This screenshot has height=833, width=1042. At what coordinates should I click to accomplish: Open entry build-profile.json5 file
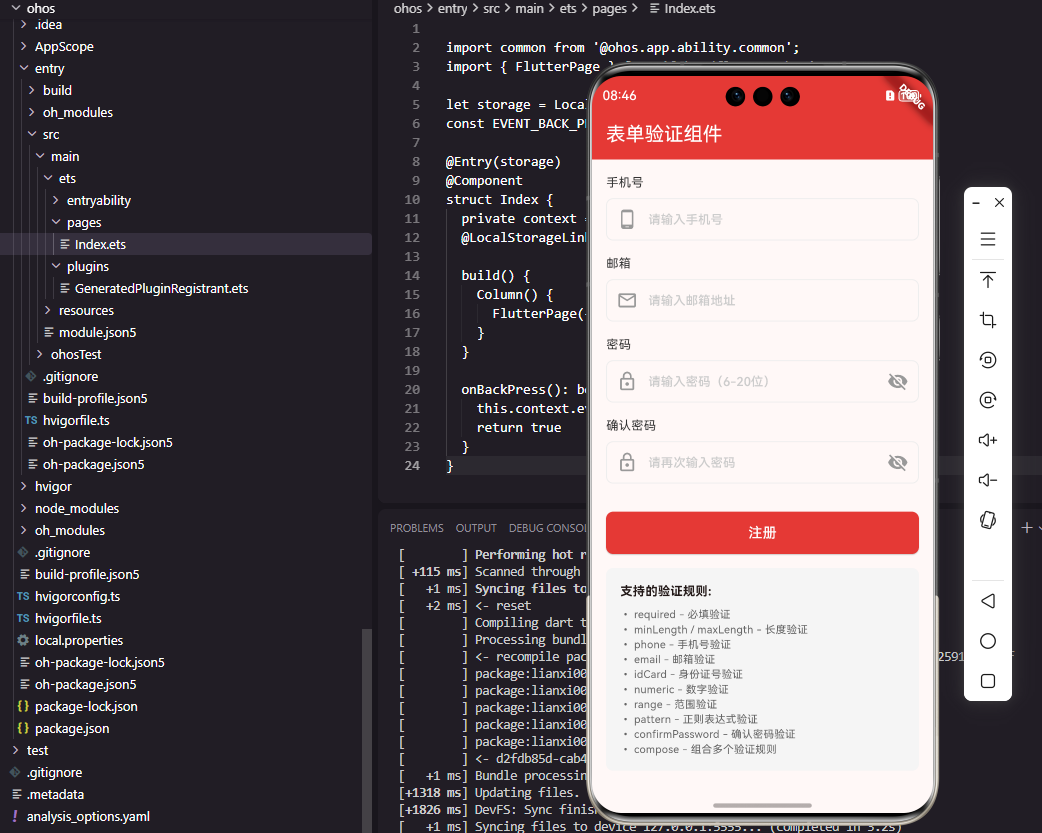click(95, 398)
